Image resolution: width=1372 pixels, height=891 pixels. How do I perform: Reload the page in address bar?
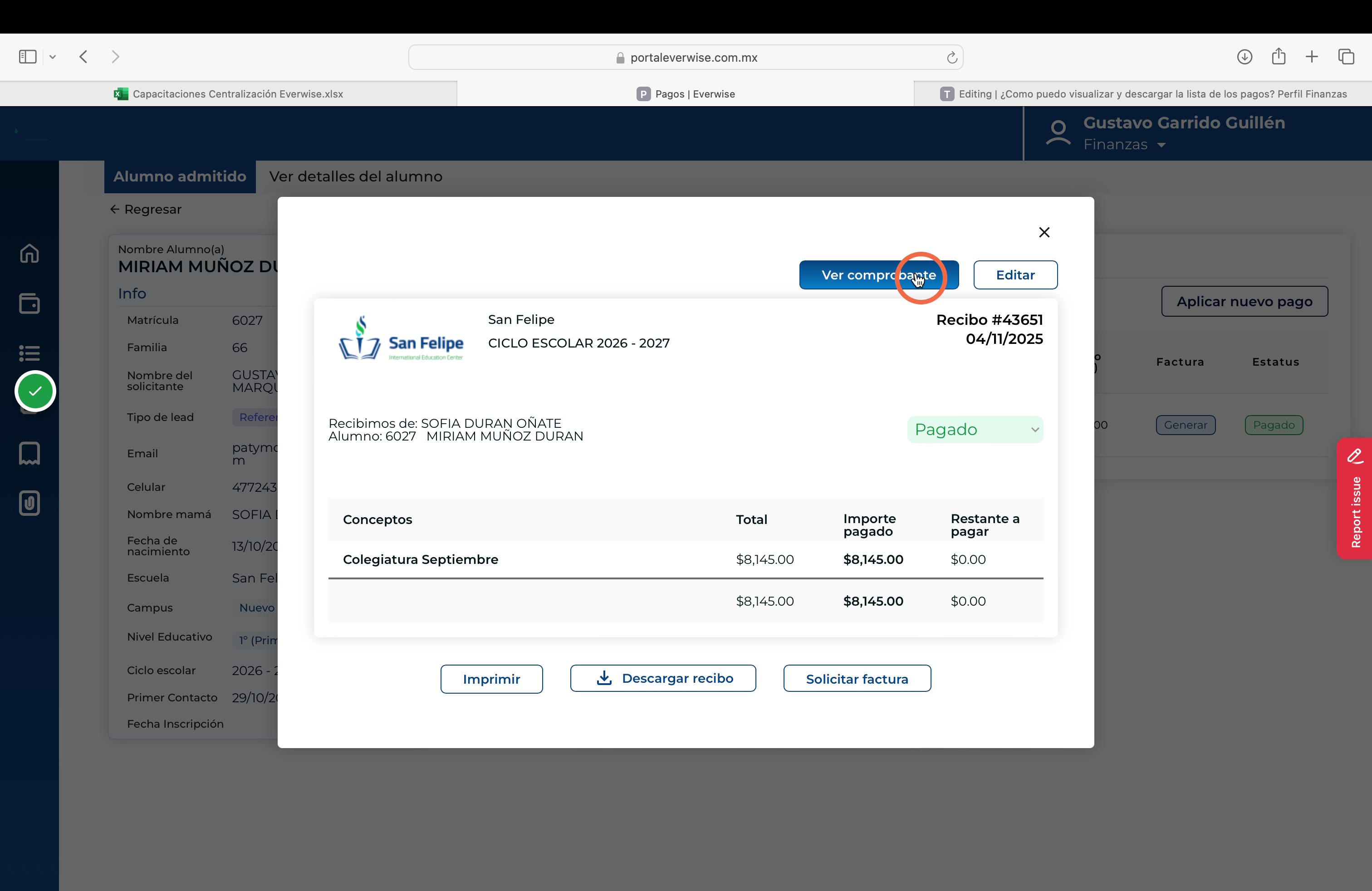click(x=952, y=57)
